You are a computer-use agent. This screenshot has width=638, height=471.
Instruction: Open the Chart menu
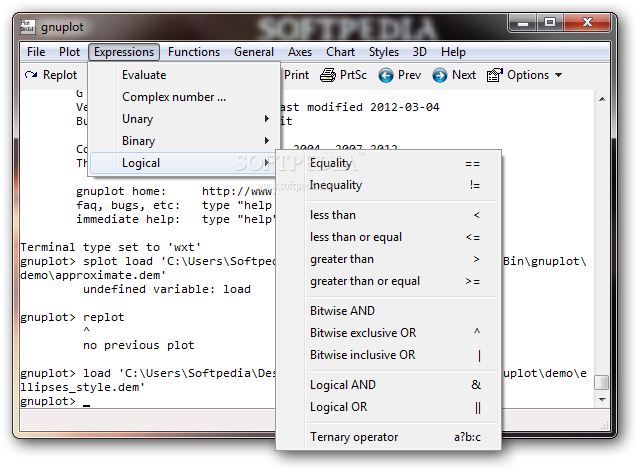pos(340,52)
